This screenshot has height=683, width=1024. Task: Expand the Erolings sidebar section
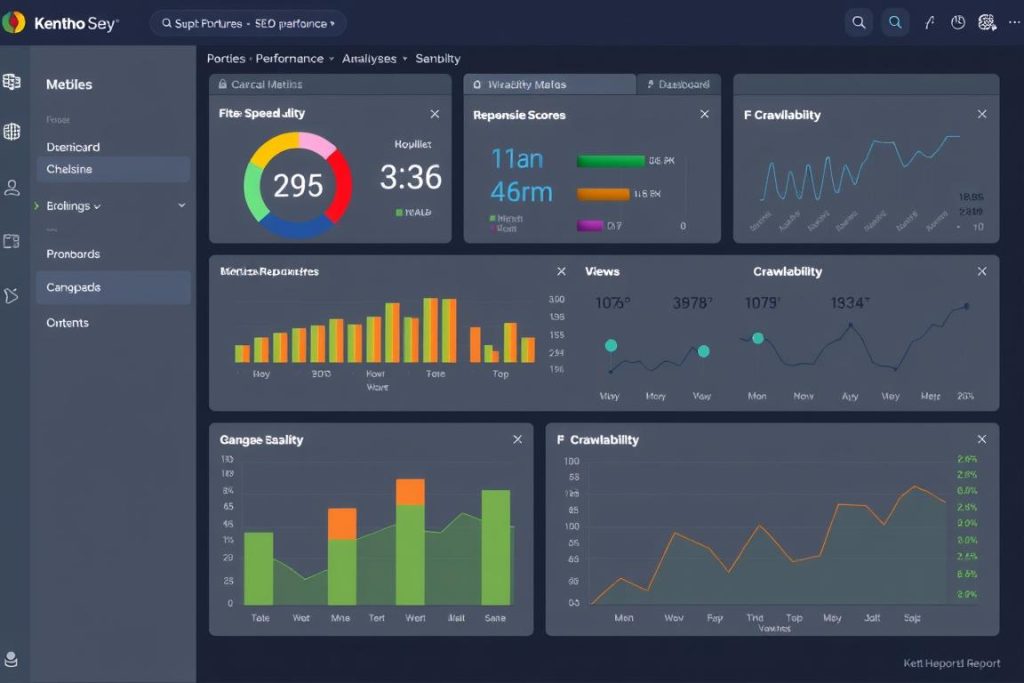(181, 206)
